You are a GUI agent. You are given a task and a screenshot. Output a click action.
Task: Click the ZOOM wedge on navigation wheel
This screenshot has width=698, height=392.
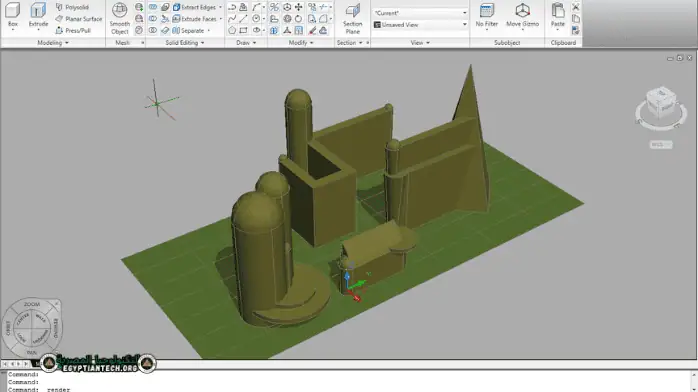(32, 304)
